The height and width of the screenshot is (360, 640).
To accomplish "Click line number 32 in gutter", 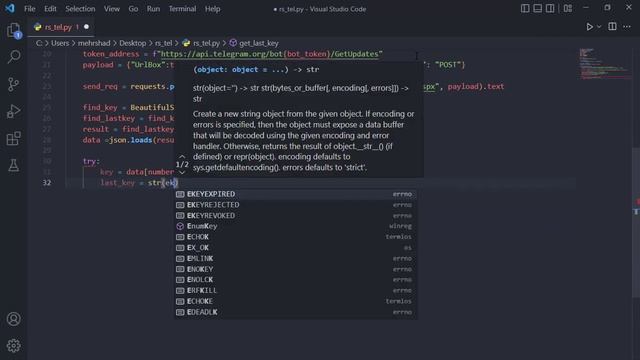I will click(47, 183).
